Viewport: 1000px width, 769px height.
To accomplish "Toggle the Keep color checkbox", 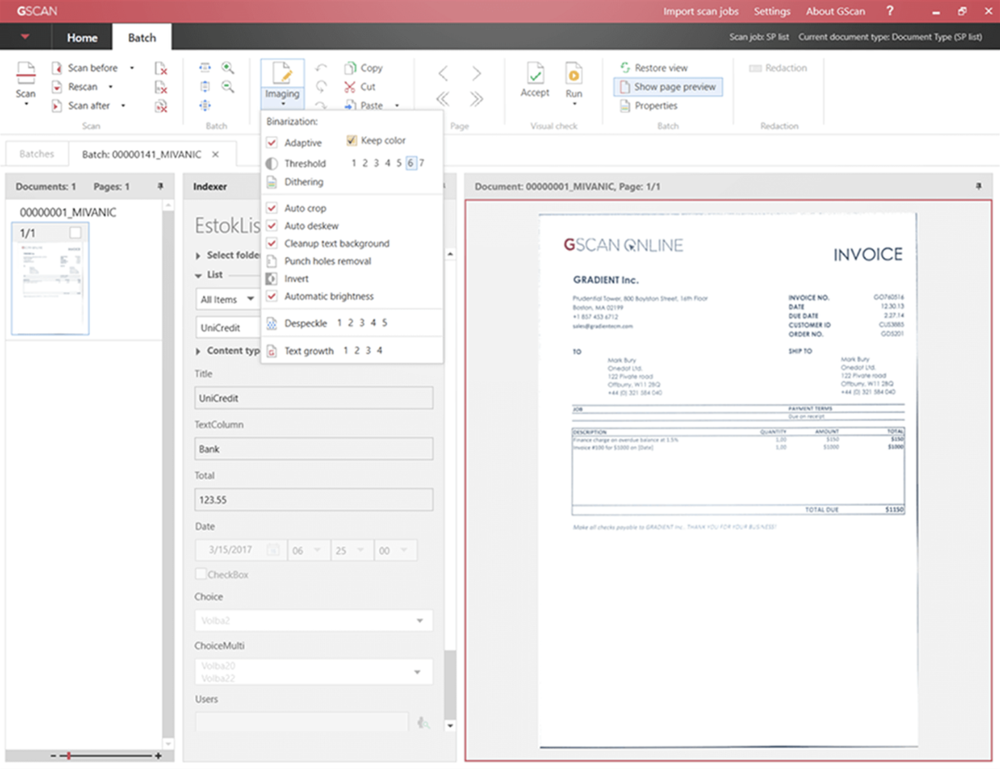I will click(351, 140).
